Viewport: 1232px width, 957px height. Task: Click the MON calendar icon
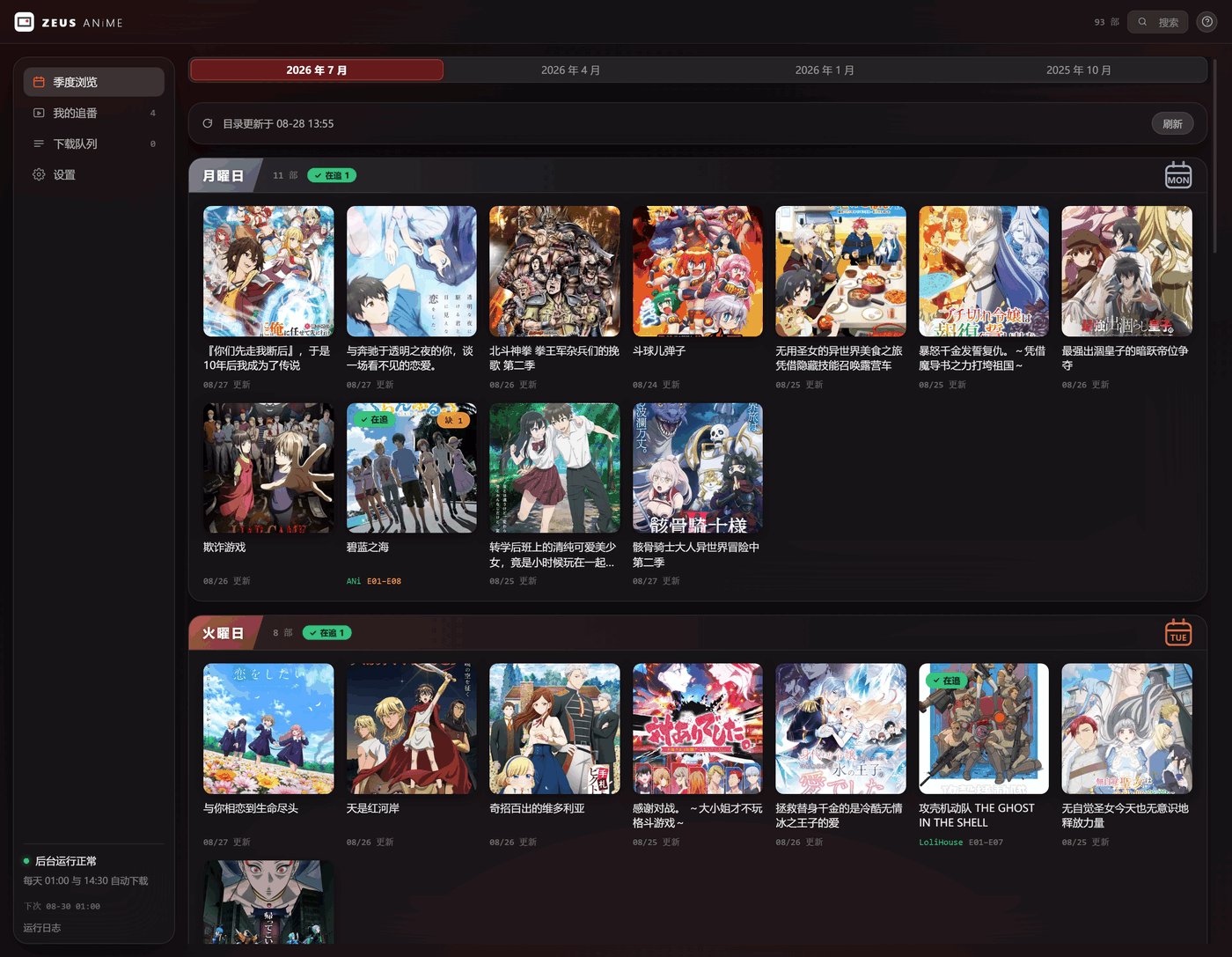(1178, 175)
